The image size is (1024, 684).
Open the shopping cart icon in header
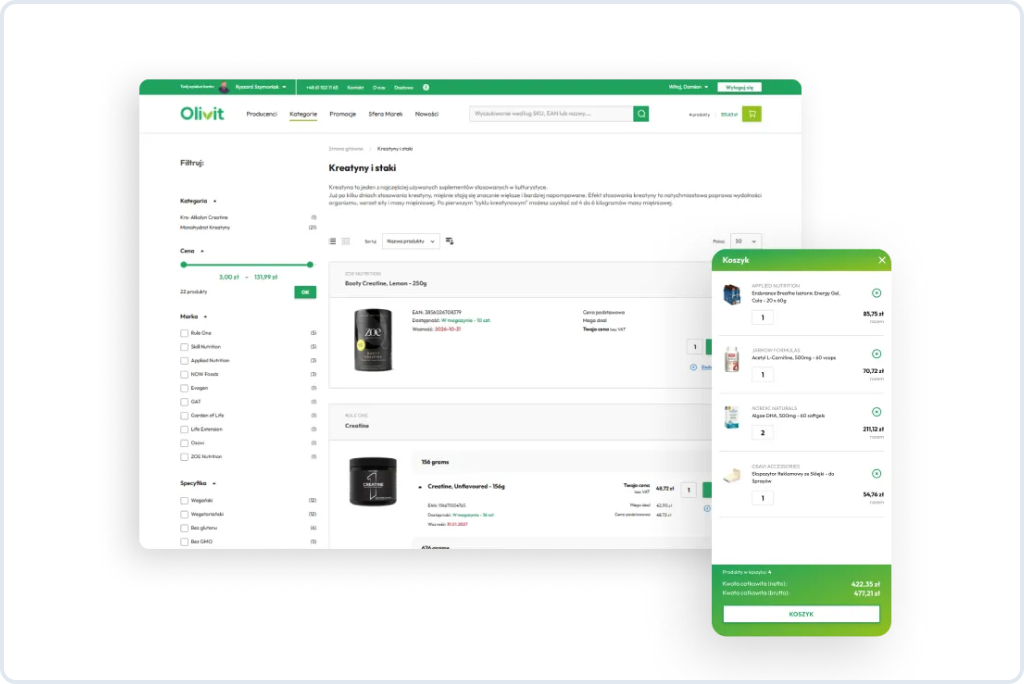[x=752, y=114]
